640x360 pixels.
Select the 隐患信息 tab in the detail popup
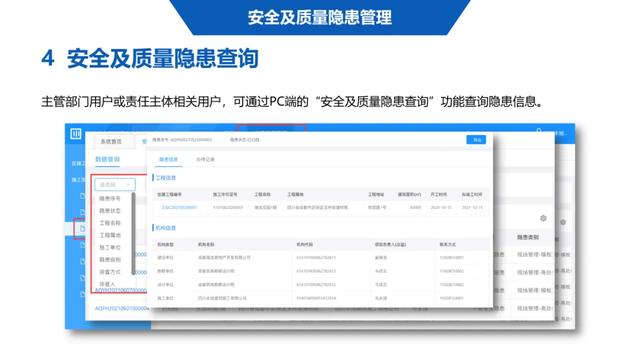tap(168, 160)
